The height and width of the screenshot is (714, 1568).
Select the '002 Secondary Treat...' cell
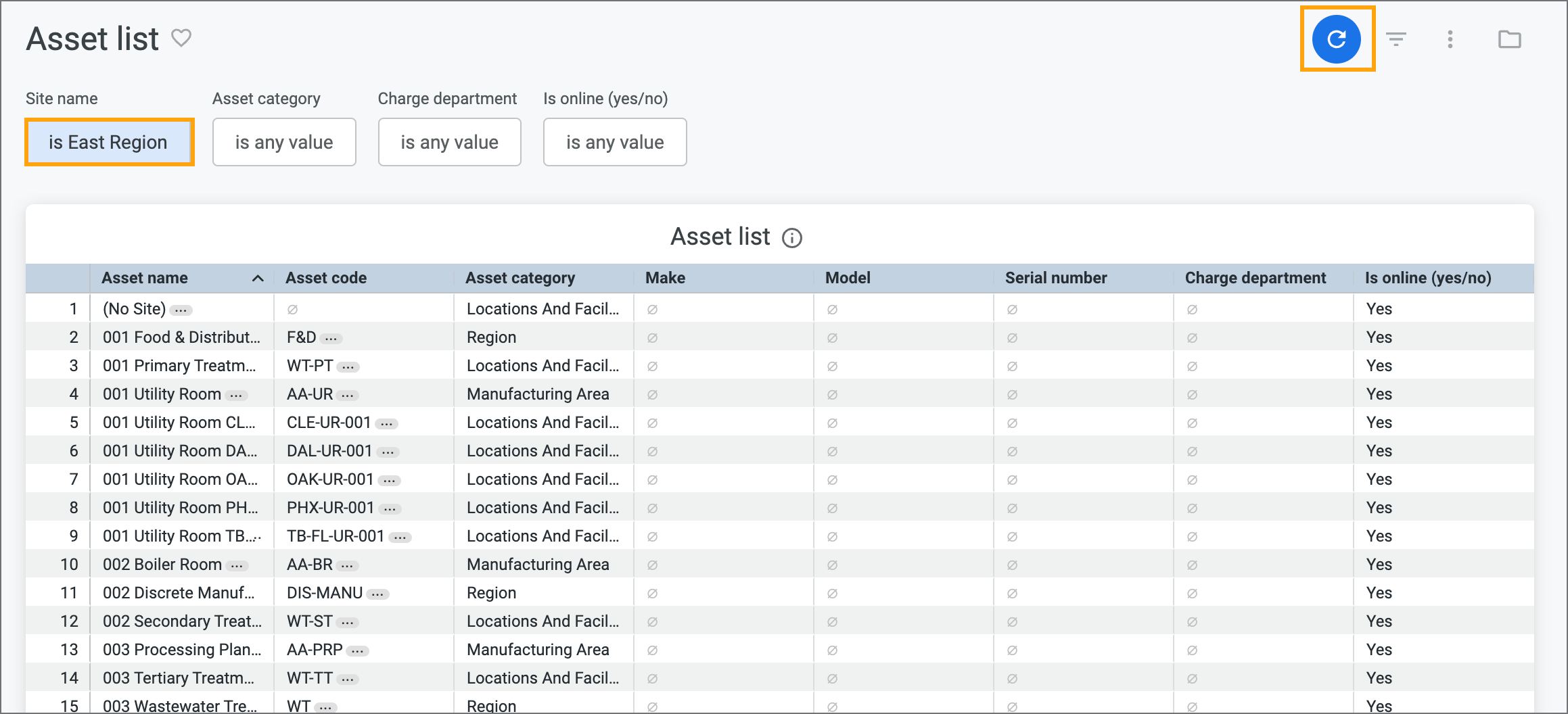[181, 621]
